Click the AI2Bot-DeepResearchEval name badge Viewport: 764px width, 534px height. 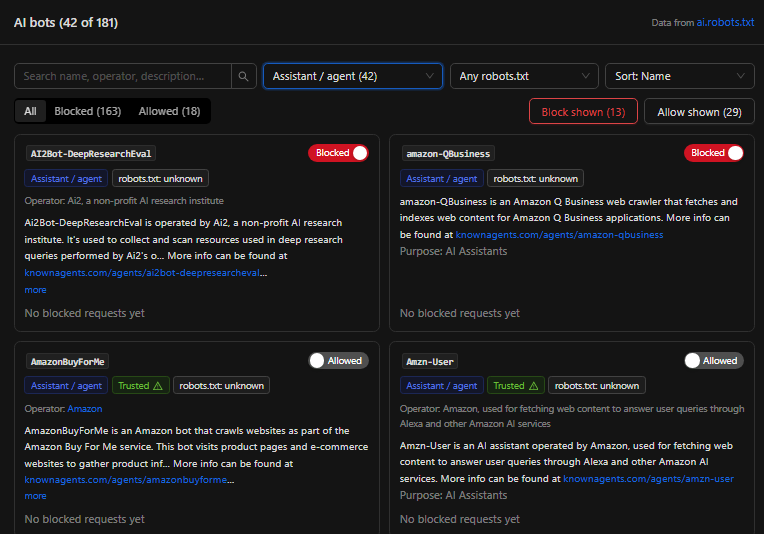(91, 153)
